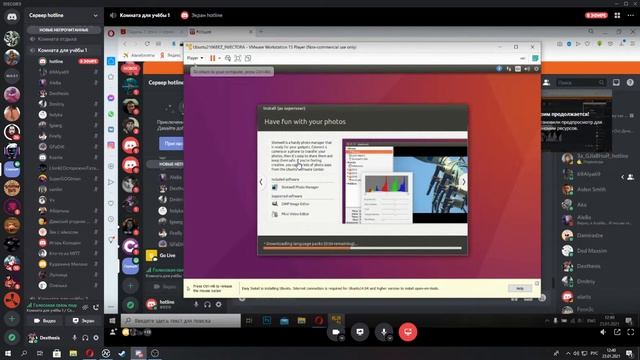The width and height of the screenshot is (640, 360).
Task: Enter VMware Unity mode icon
Action: point(248,58)
